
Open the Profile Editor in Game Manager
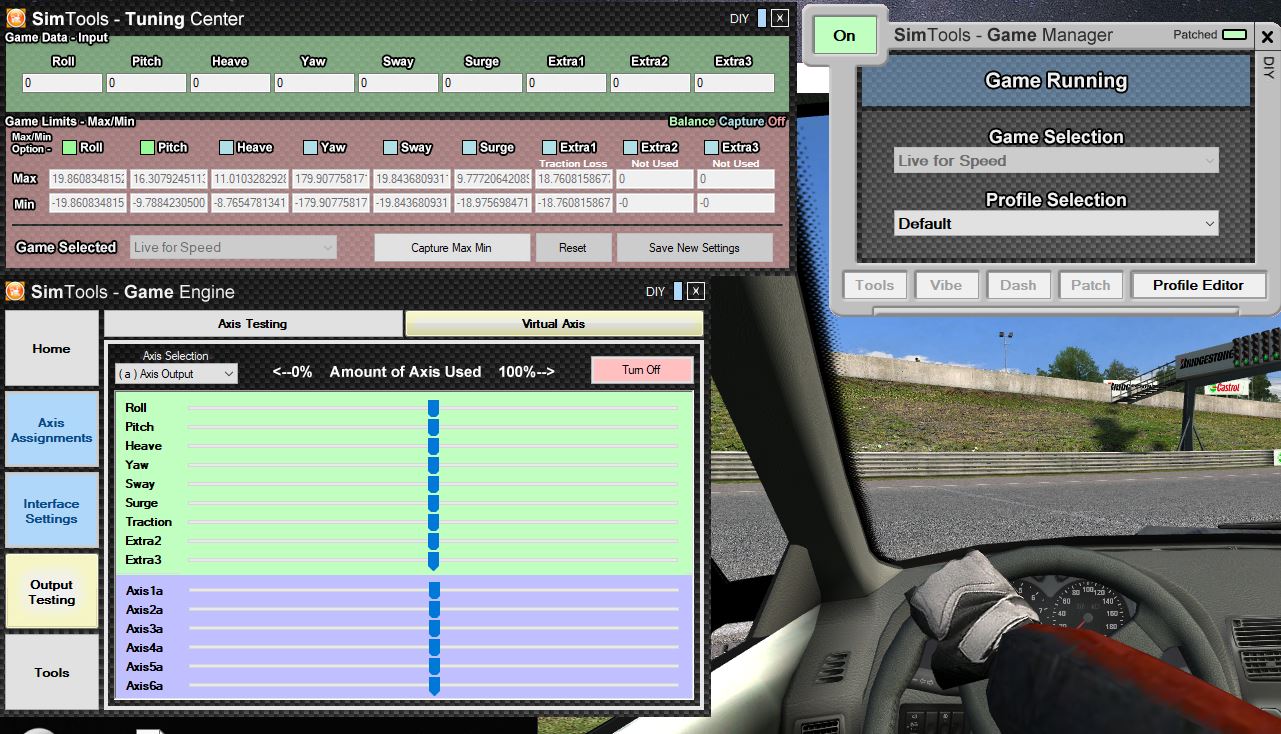[x=1198, y=285]
